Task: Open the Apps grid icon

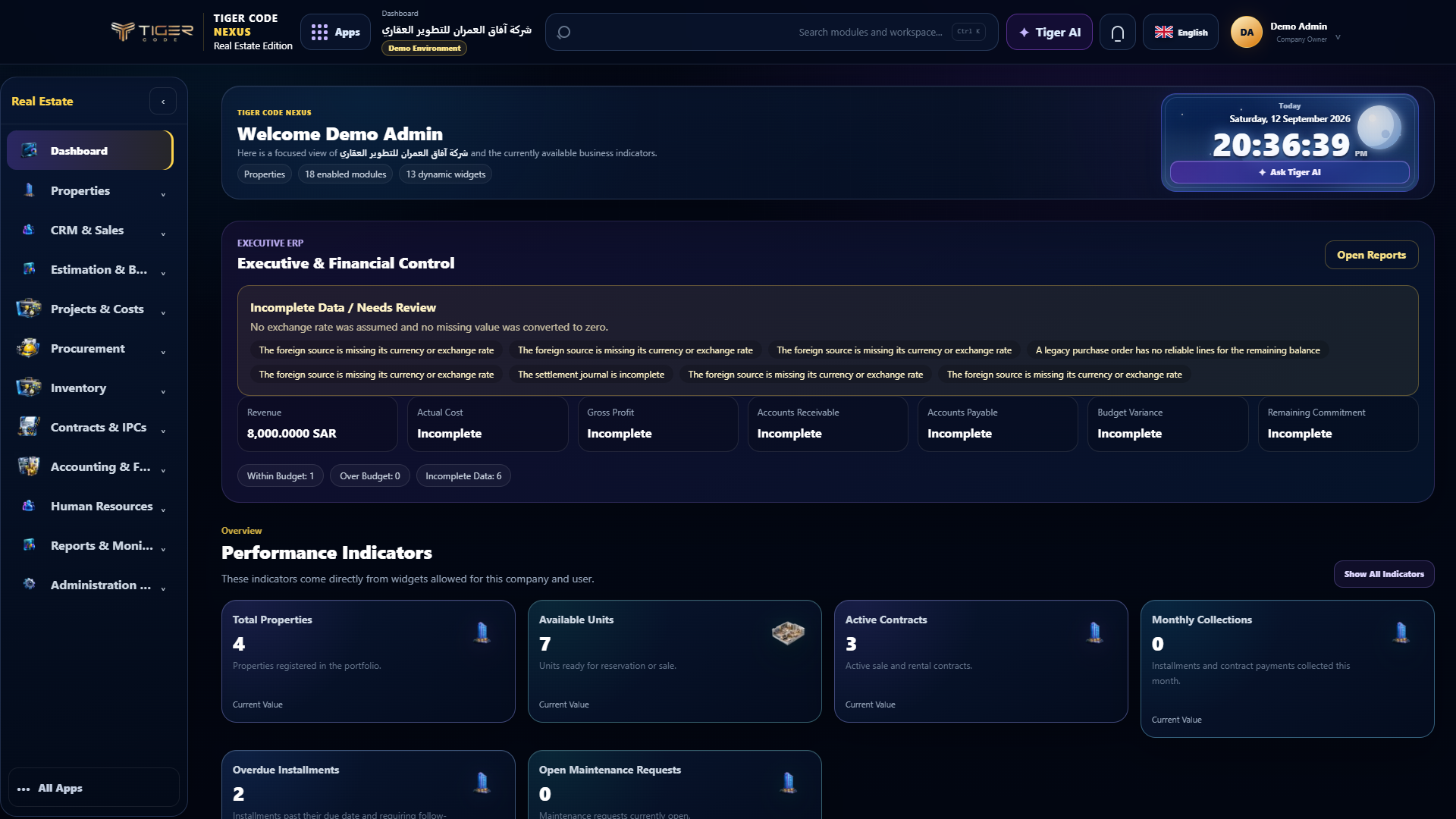Action: tap(319, 32)
